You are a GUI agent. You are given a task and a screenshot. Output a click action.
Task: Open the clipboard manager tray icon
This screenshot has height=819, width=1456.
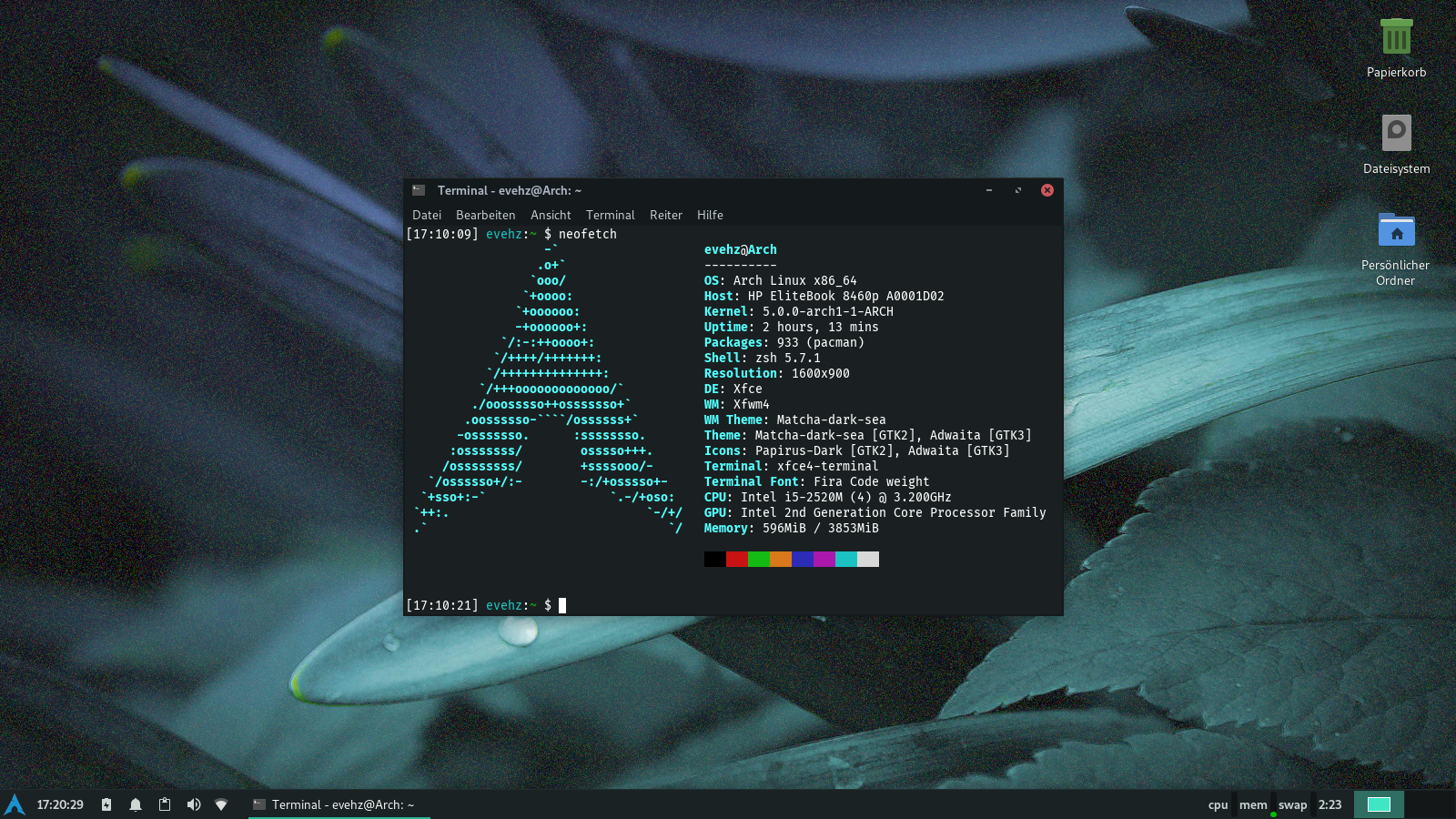[165, 804]
